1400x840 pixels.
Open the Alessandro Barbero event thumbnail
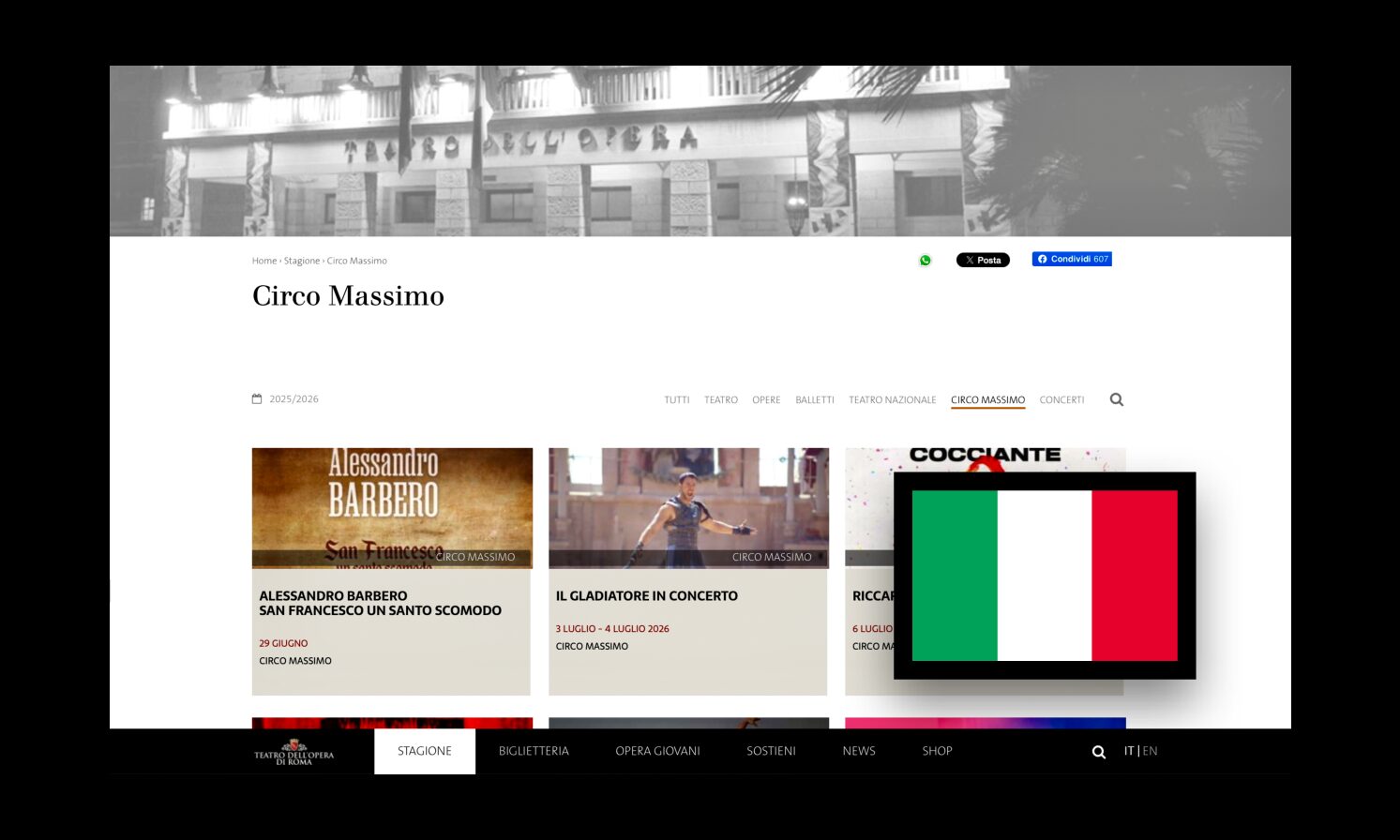tap(392, 508)
